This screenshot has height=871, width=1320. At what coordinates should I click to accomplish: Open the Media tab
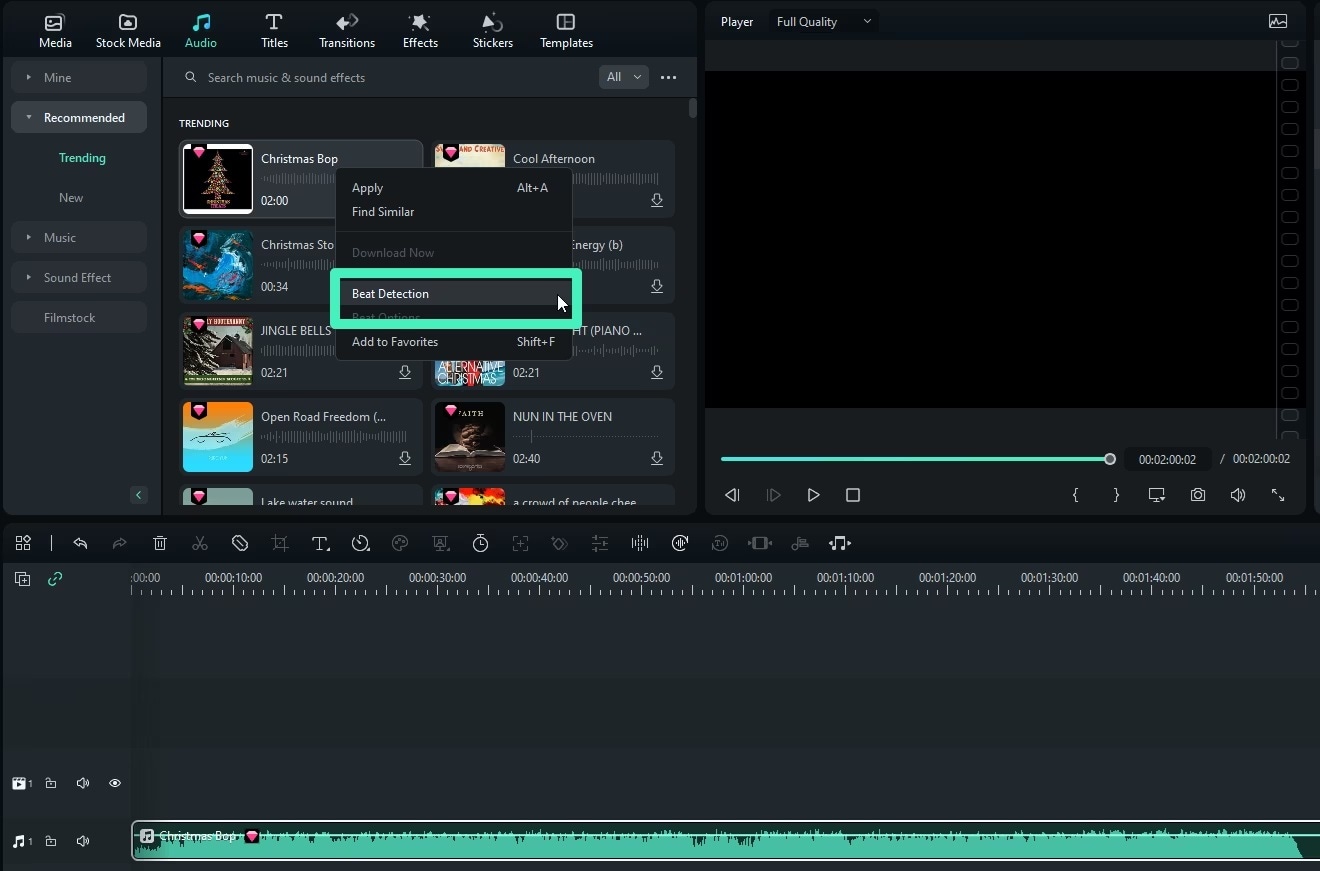pos(55,31)
